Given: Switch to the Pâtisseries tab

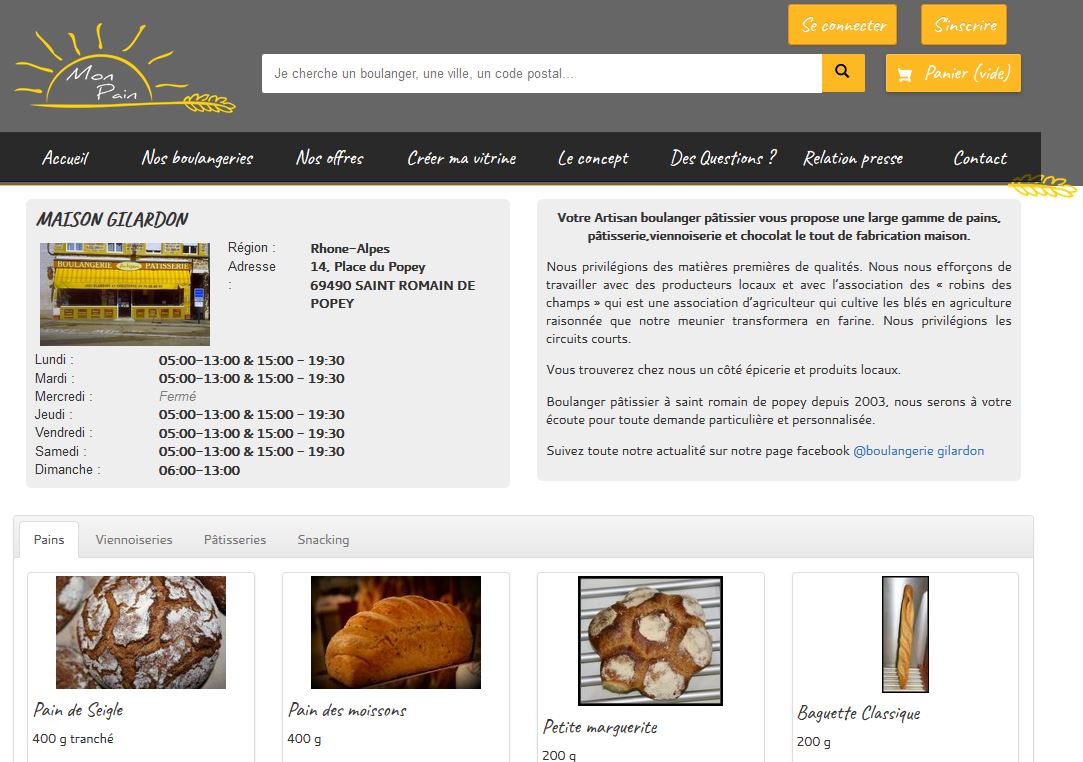Looking at the screenshot, I should [x=235, y=540].
